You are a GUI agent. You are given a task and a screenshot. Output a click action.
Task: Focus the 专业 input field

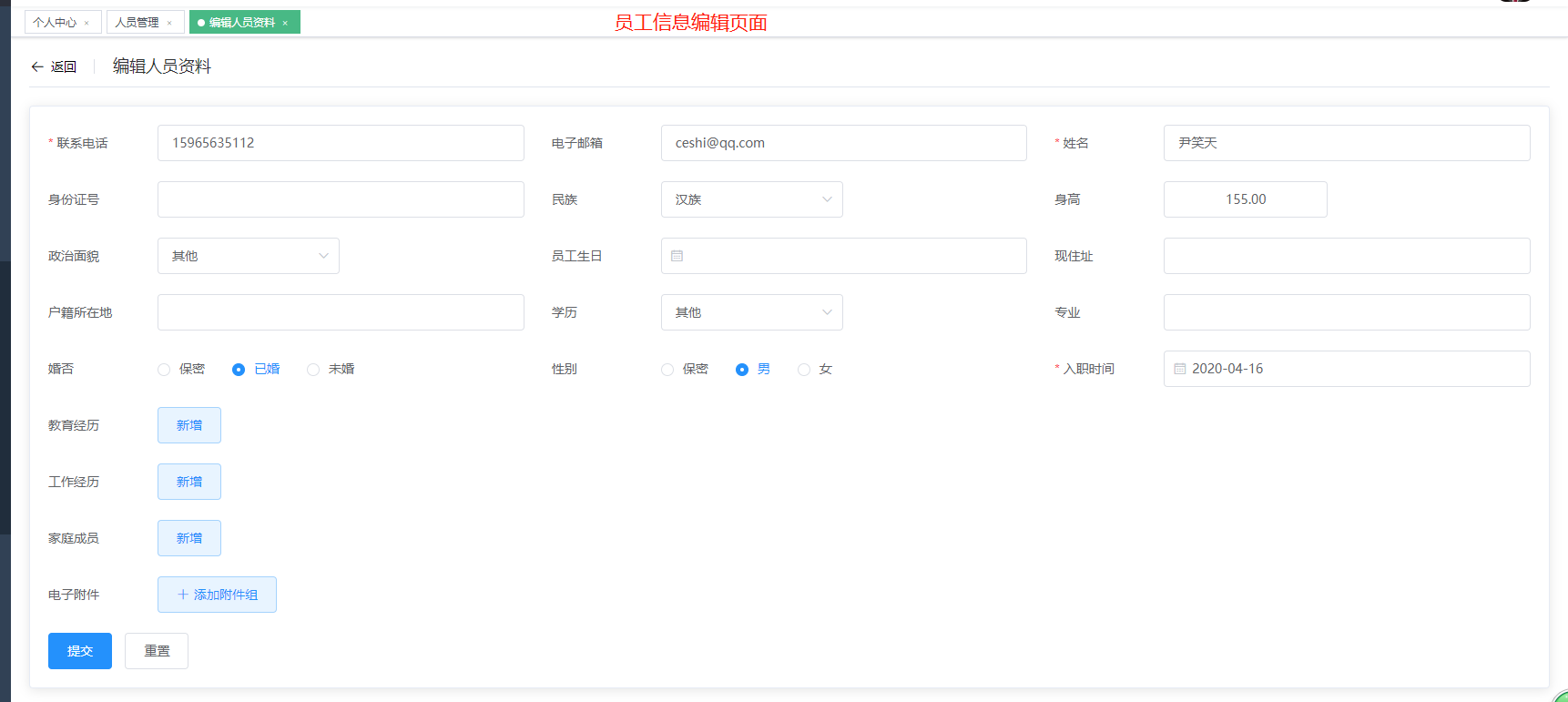tap(1347, 312)
